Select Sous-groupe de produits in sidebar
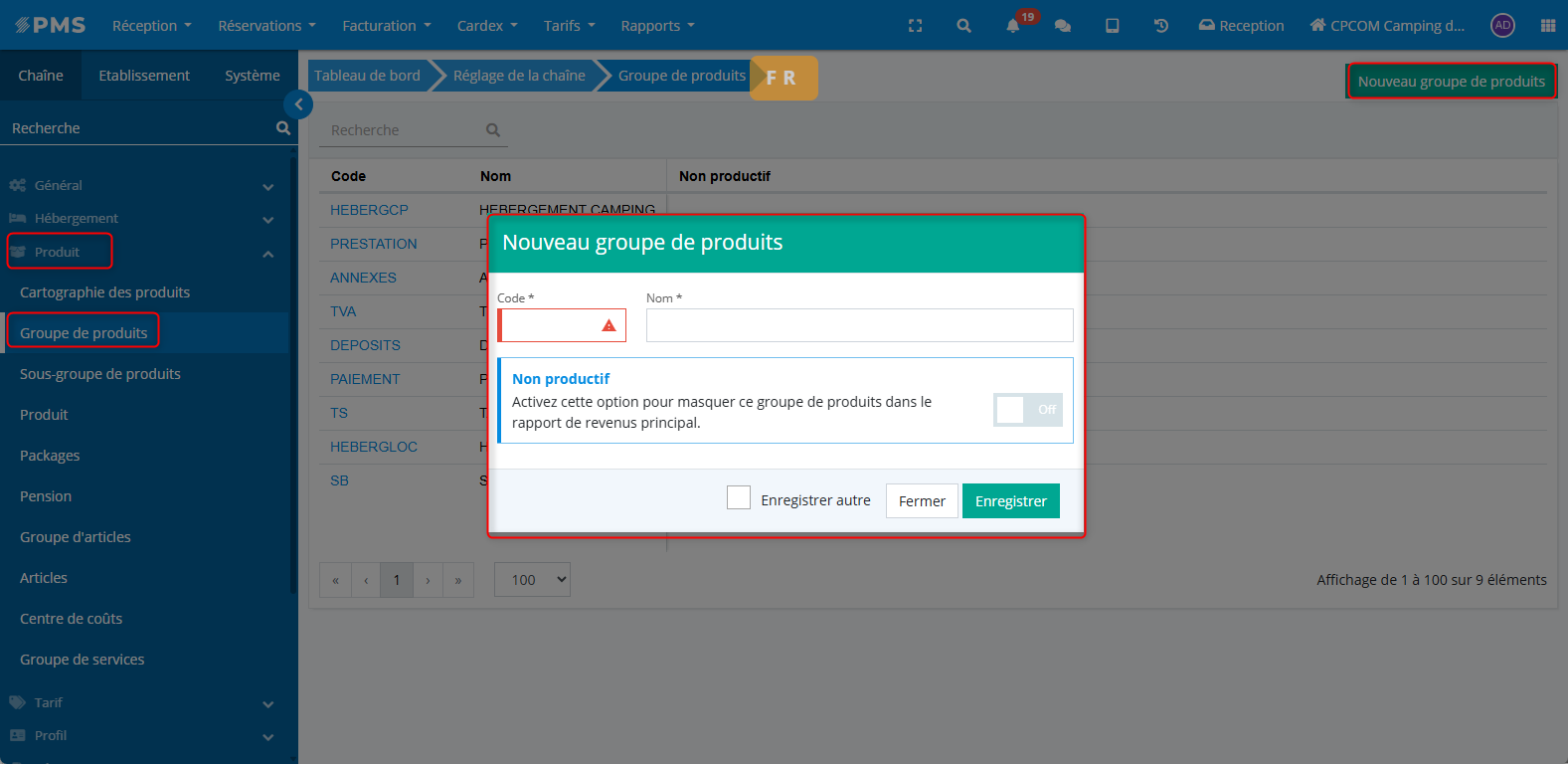The height and width of the screenshot is (764, 1568). coord(100,374)
